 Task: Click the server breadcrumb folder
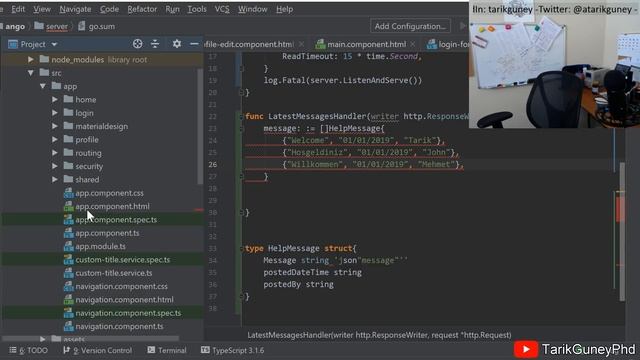(51, 27)
